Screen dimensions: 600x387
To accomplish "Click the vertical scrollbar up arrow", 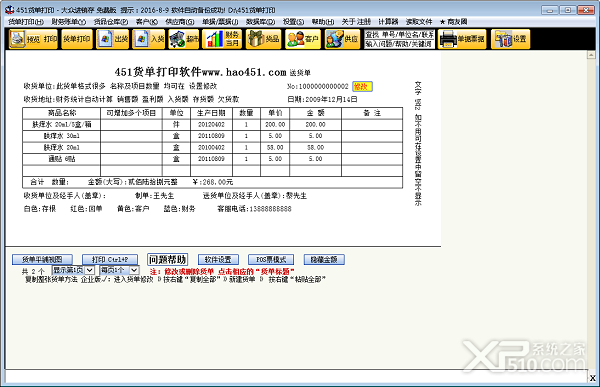I will pyautogui.click(x=591, y=55).
